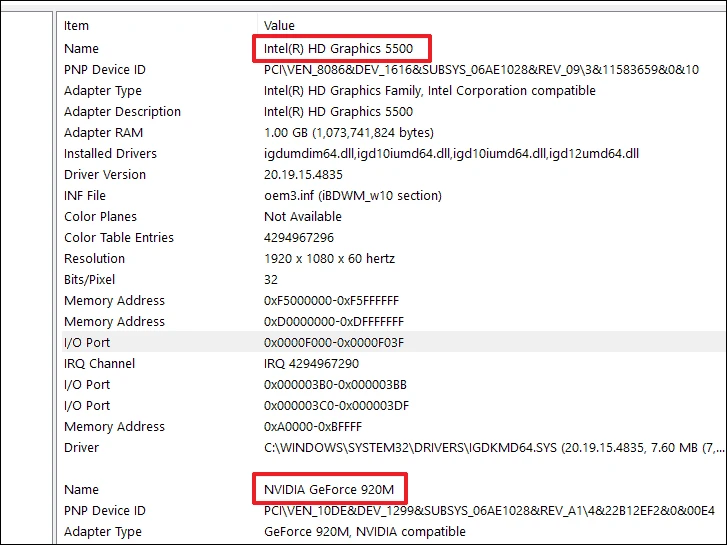Select the IGDKMD64.SYS Driver path value
The height and width of the screenshot is (545, 727).
coord(494,448)
